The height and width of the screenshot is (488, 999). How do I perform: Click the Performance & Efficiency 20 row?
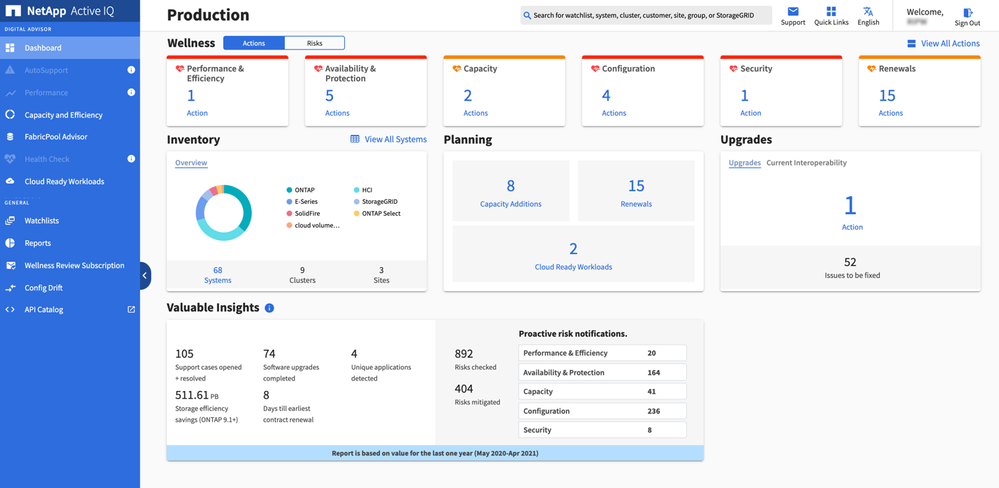tap(603, 353)
